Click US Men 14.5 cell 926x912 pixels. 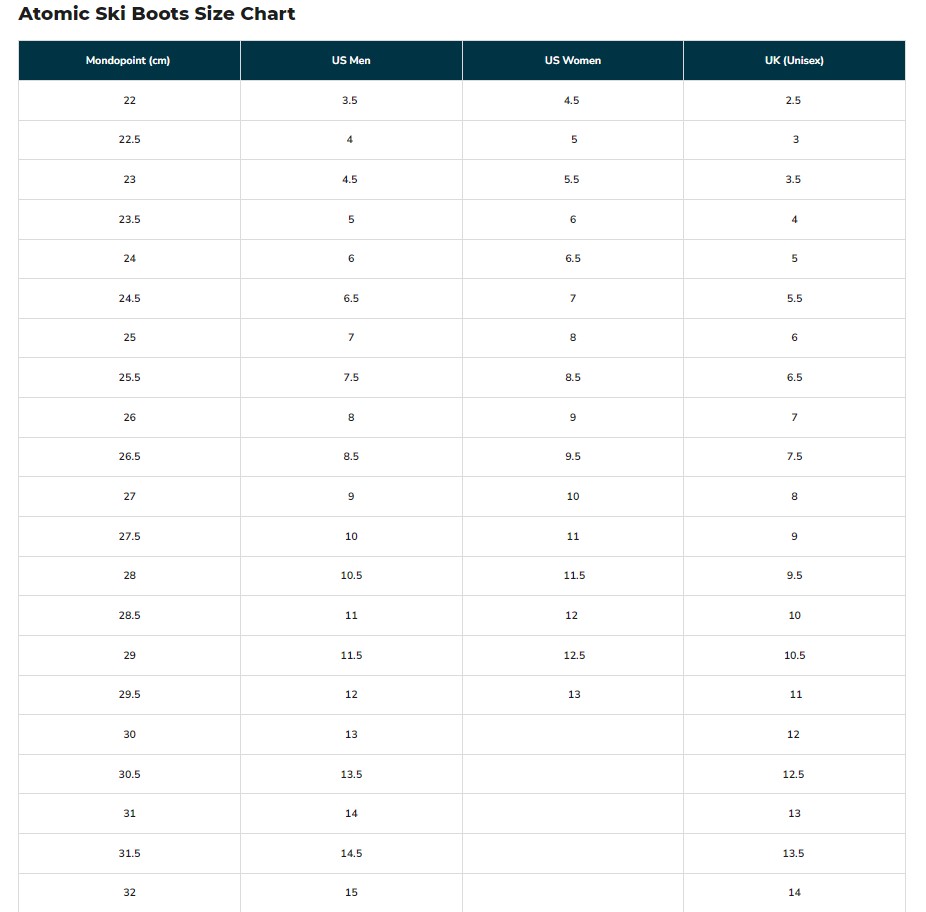coord(351,854)
